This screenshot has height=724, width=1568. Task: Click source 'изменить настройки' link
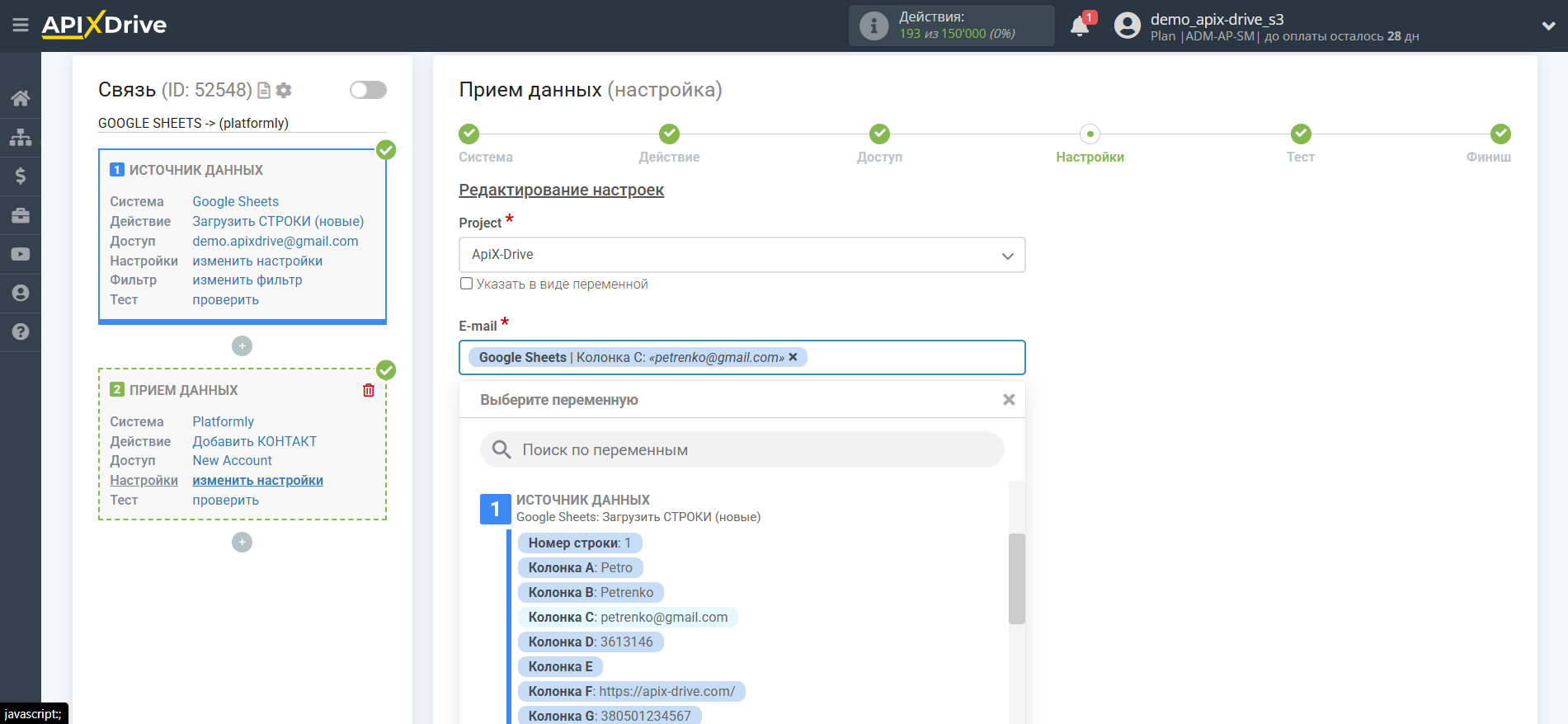[257, 261]
